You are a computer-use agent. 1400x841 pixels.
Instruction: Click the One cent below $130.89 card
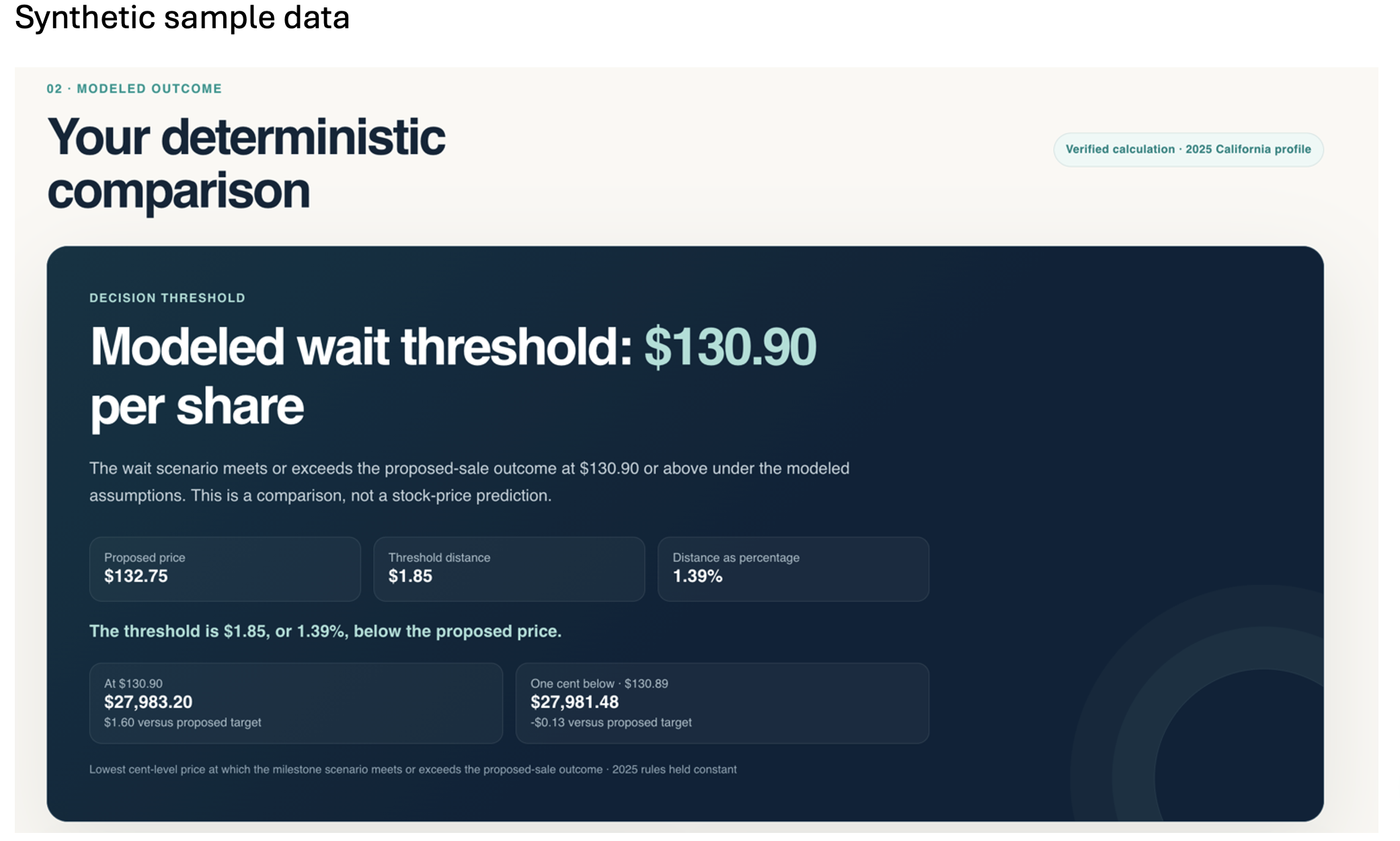tap(722, 703)
